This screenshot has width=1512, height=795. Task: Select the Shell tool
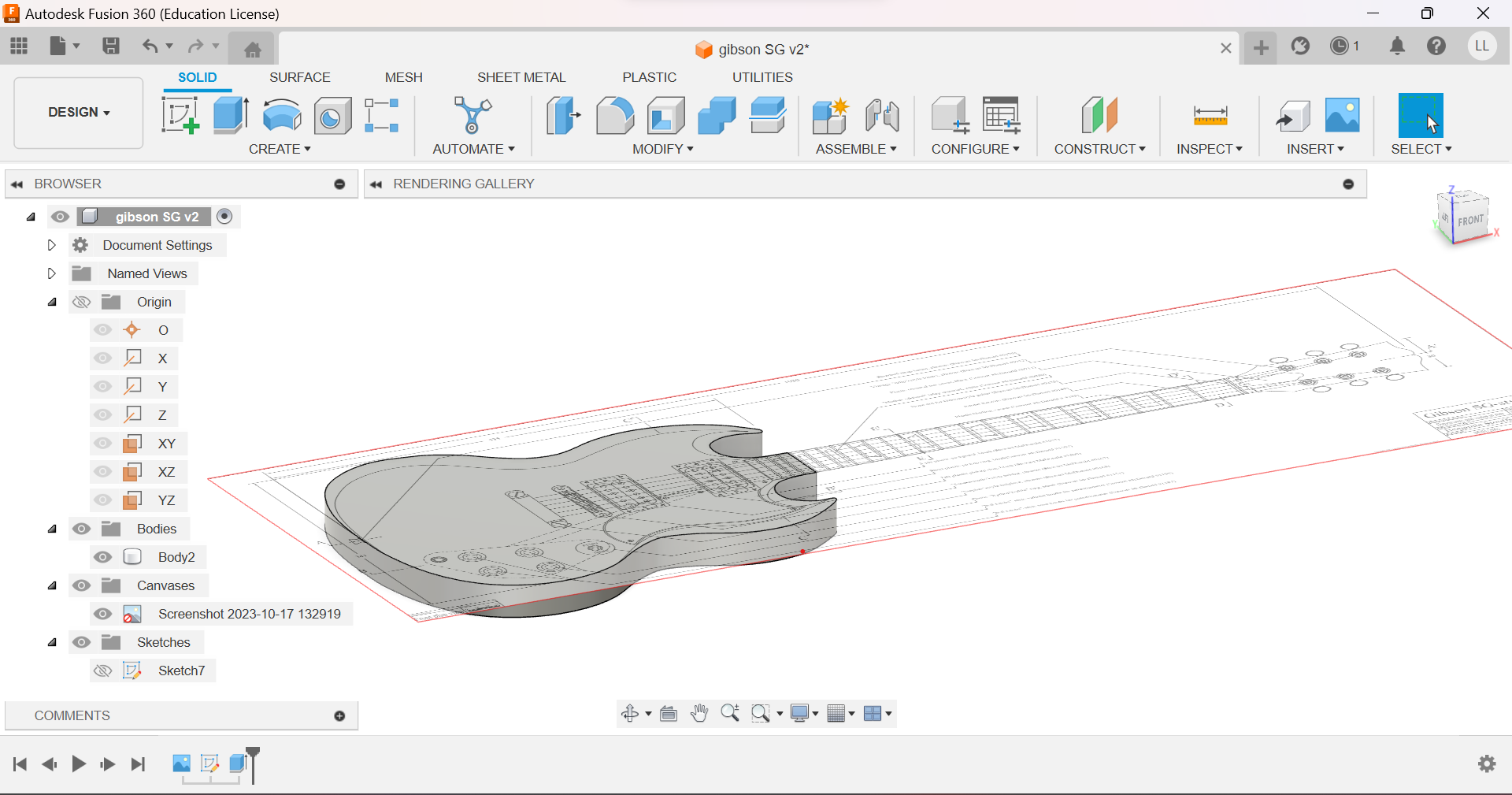(666, 115)
